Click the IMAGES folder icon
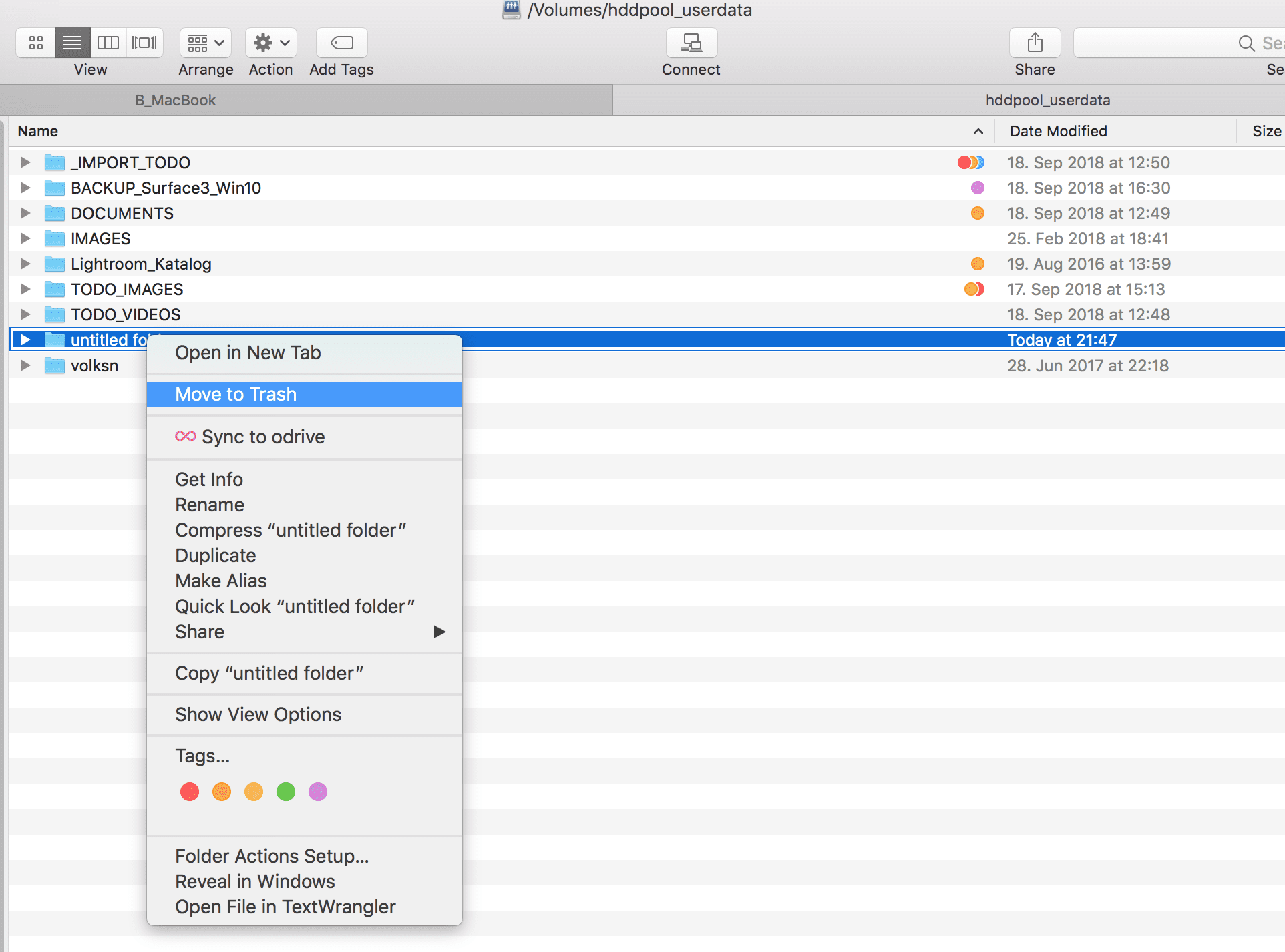The image size is (1285, 952). click(x=55, y=238)
